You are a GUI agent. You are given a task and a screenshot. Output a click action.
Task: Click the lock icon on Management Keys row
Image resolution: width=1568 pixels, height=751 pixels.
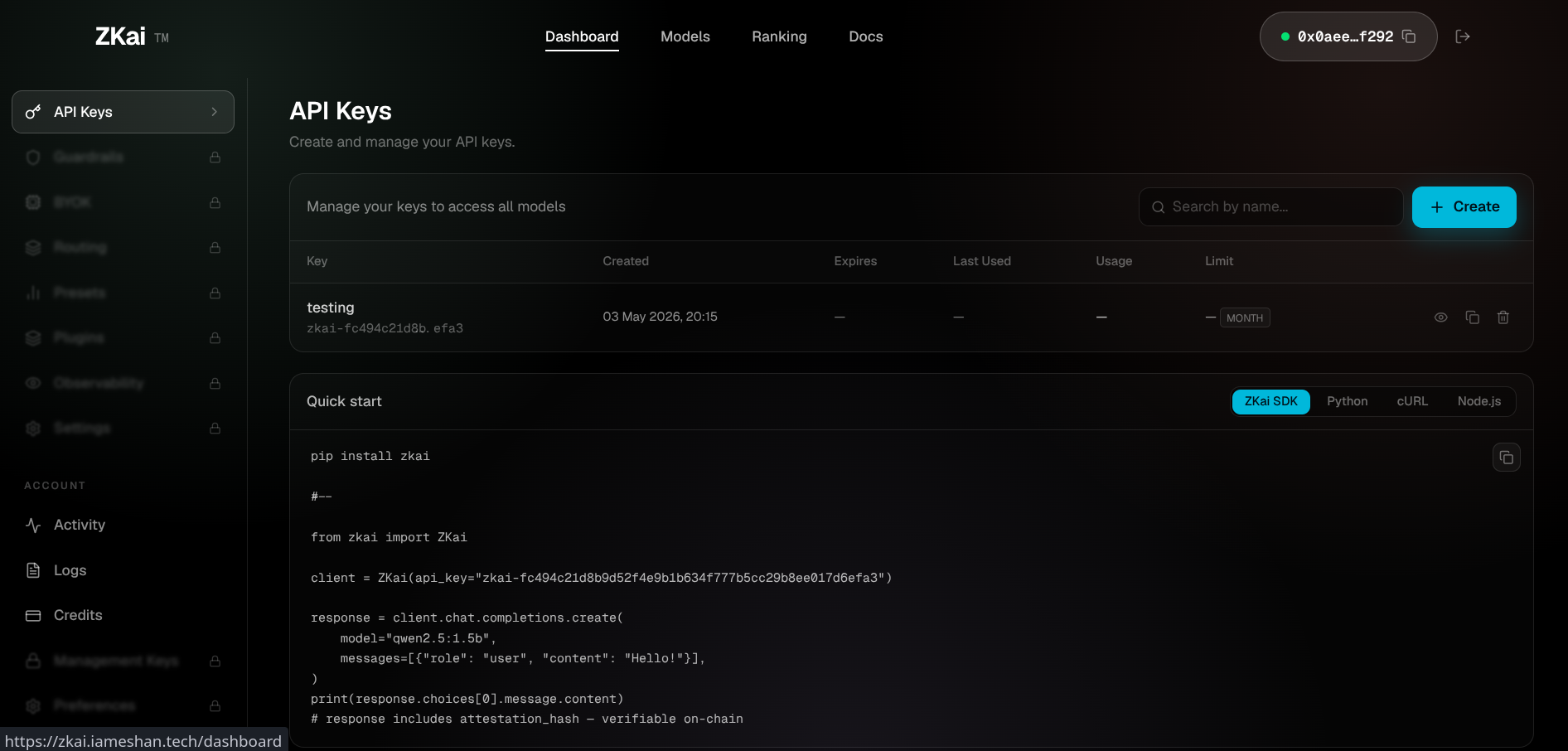[215, 661]
